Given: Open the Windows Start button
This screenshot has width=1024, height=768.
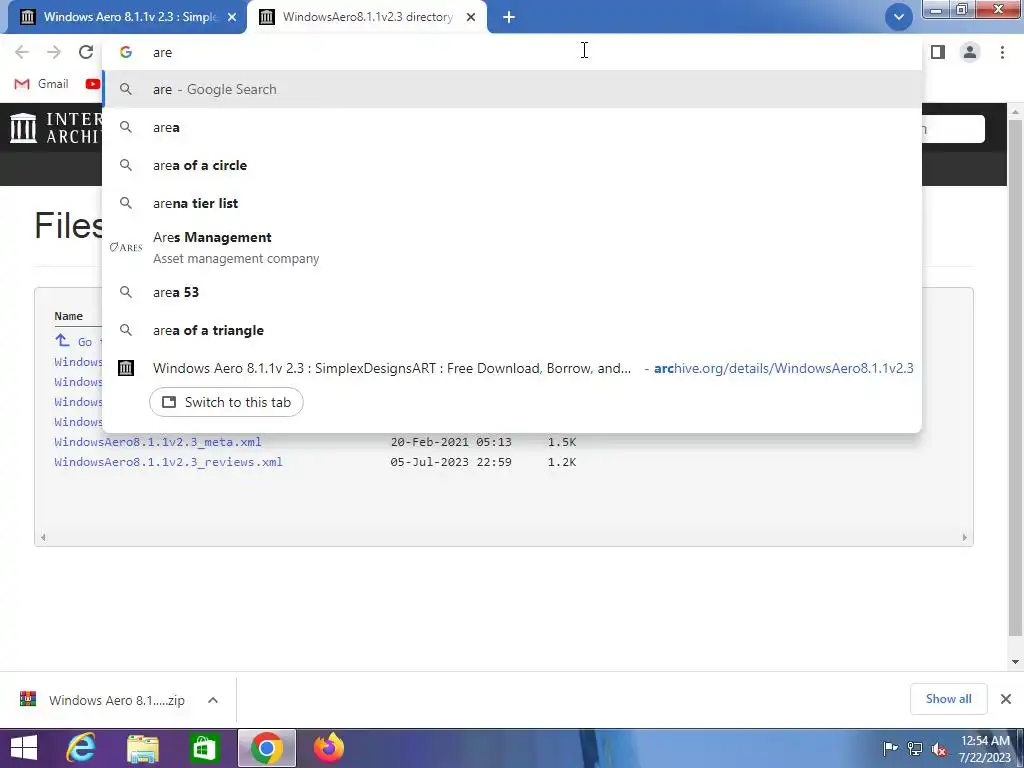Looking at the screenshot, I should [24, 748].
